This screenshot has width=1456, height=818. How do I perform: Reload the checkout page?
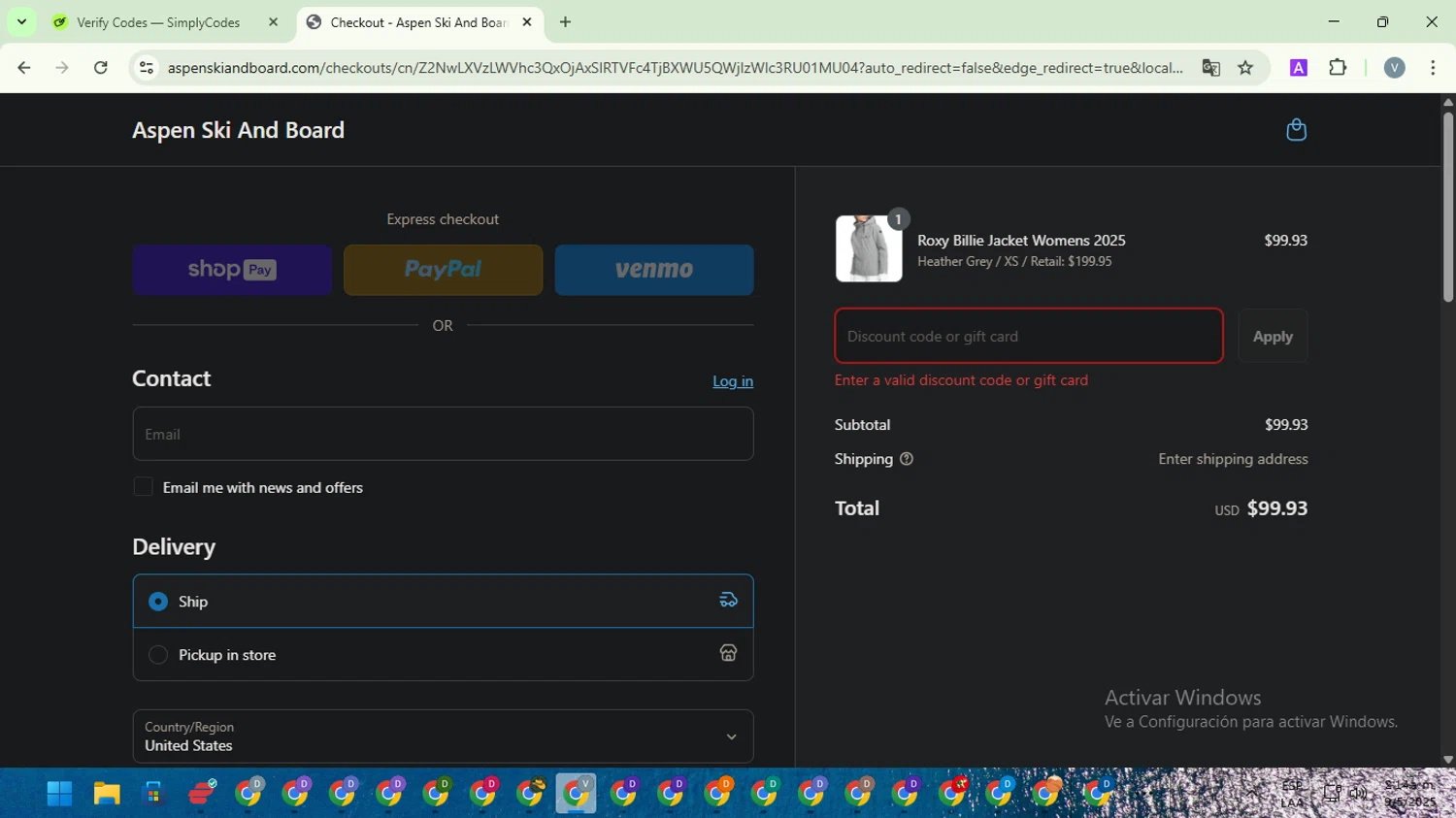[101, 68]
